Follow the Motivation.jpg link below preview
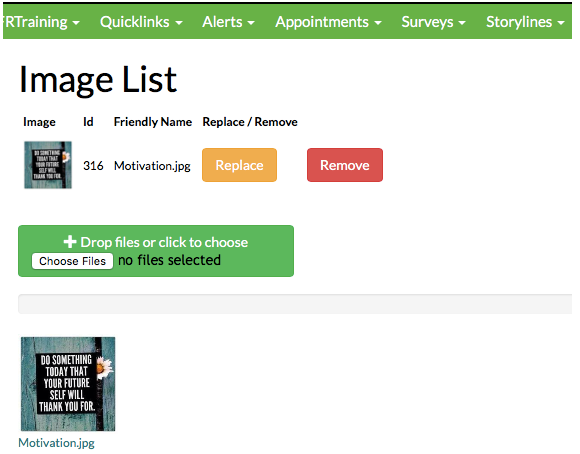This screenshot has height=454, width=580. click(x=56, y=443)
